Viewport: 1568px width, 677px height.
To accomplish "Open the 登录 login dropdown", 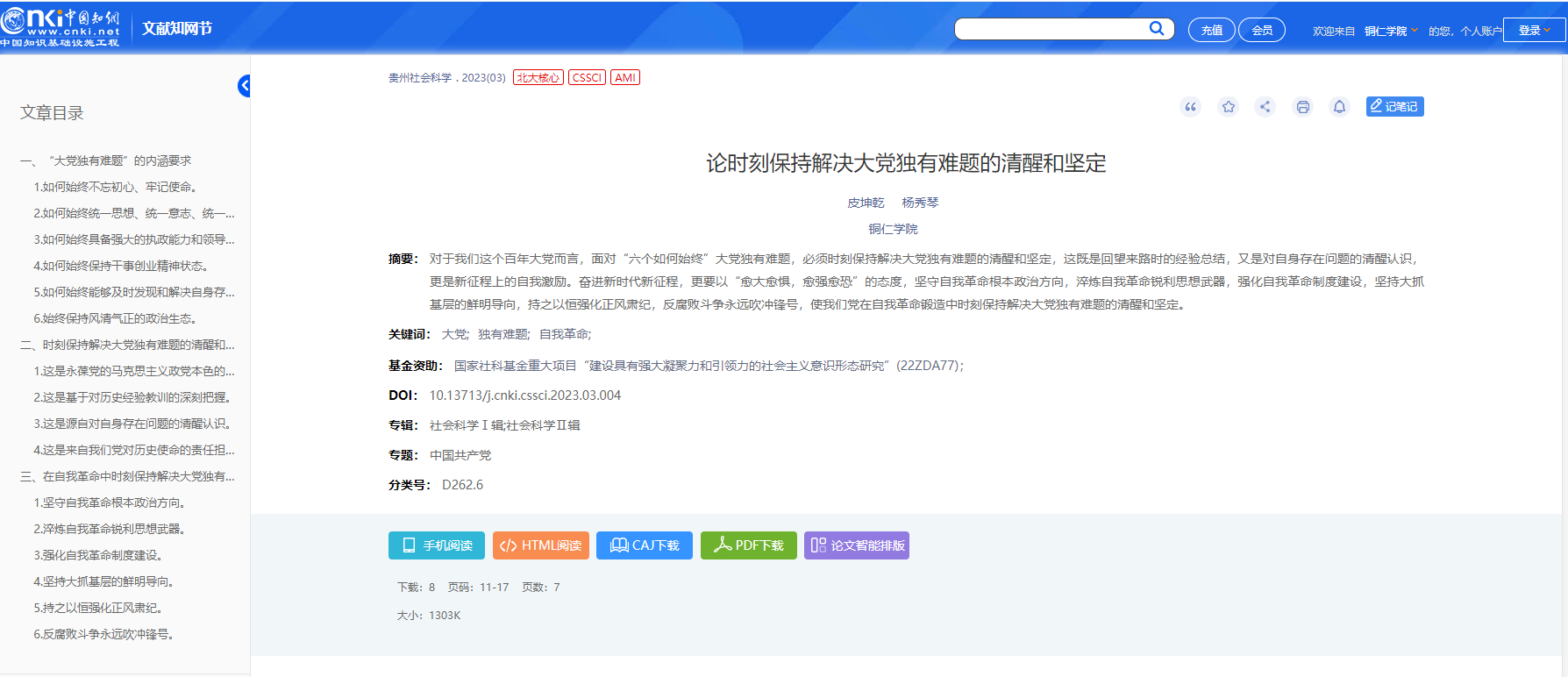I will pos(1534,30).
